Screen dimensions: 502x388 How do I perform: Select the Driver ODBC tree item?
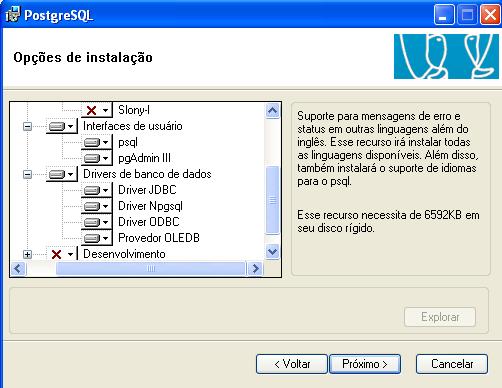pos(149,222)
